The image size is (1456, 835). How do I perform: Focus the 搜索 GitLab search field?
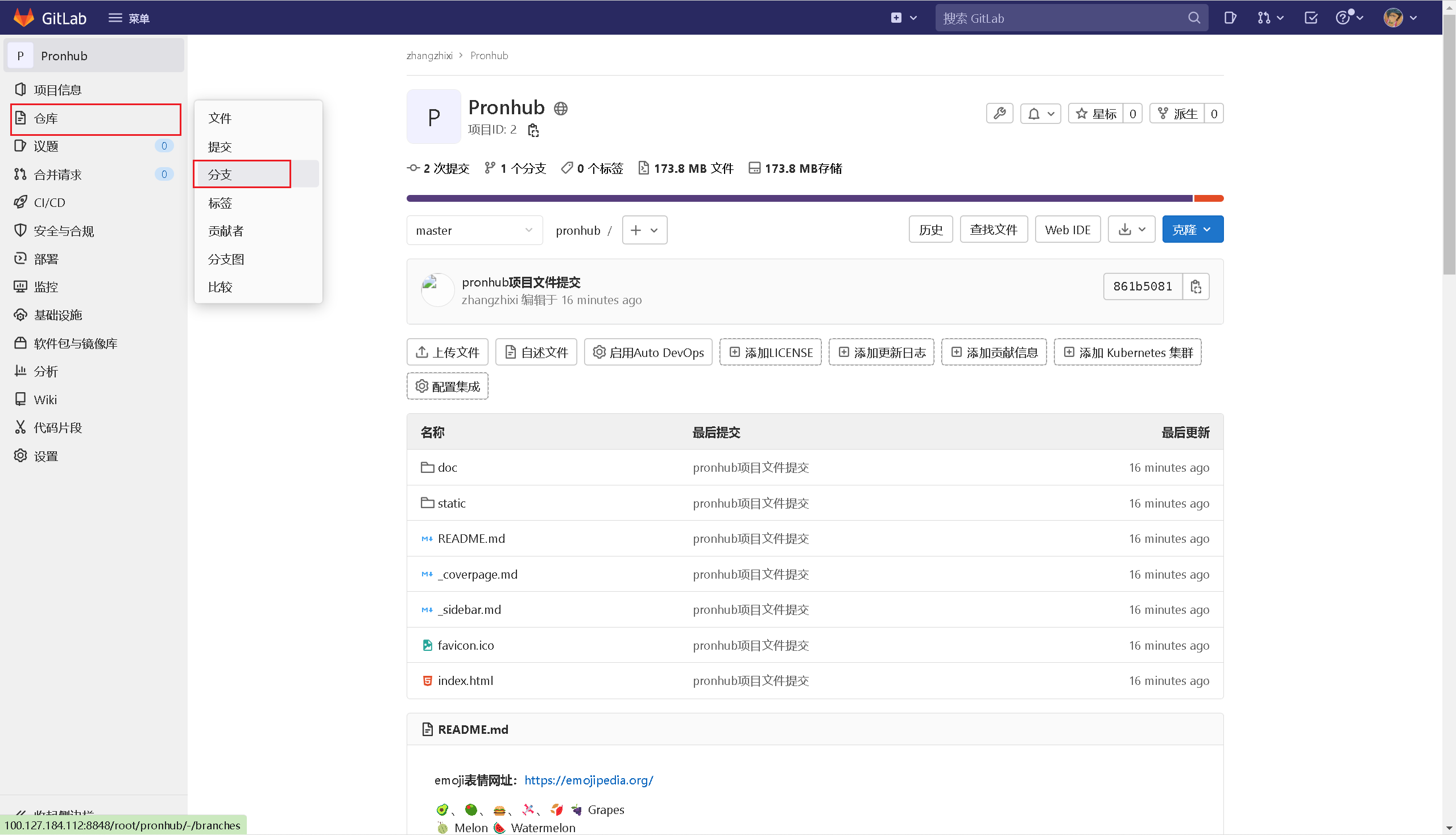point(1061,18)
